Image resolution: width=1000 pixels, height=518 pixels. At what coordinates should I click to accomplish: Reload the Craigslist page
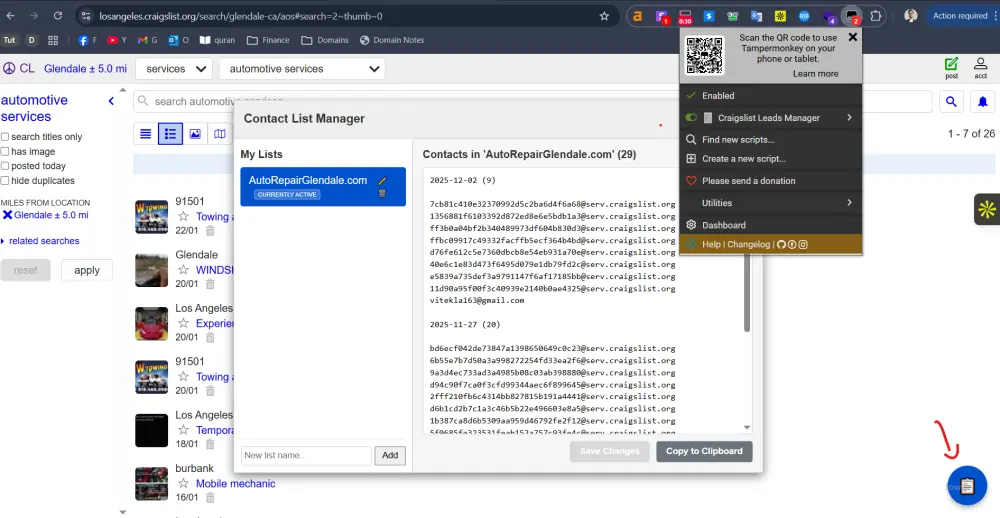tap(58, 16)
